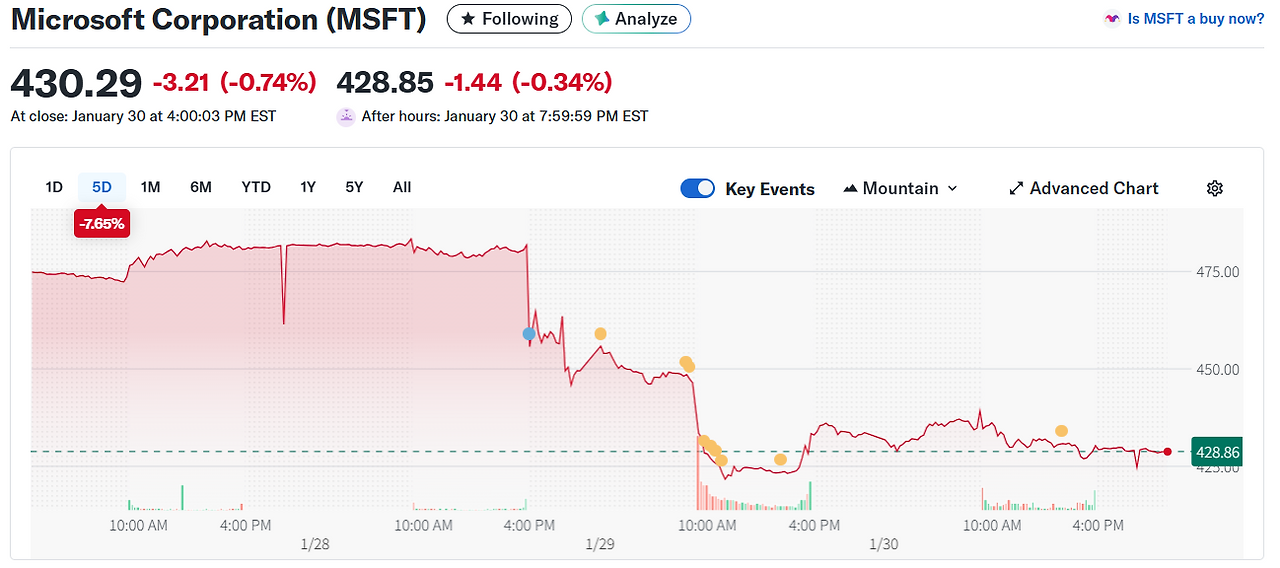Click the star icon in Following
The width and height of the screenshot is (1280, 568).
pyautogui.click(x=467, y=19)
